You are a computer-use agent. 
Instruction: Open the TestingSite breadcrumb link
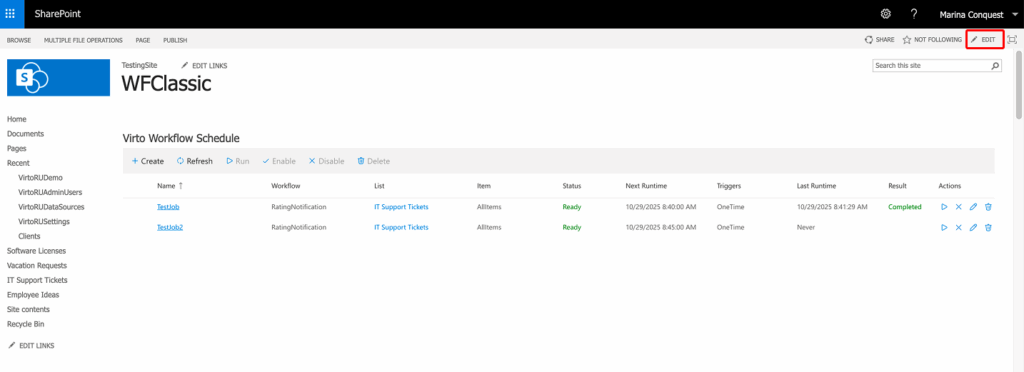click(x=139, y=65)
